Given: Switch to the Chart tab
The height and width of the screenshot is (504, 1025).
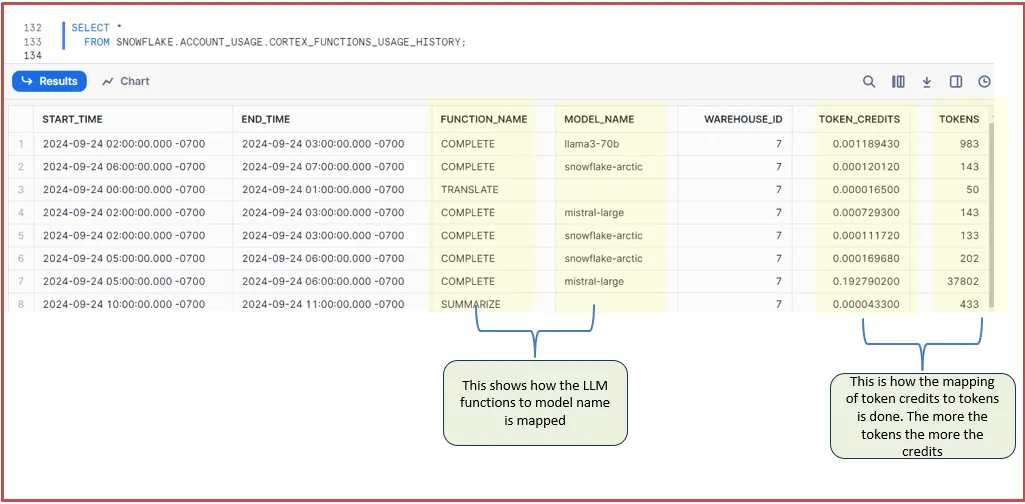Looking at the screenshot, I should click(x=126, y=81).
